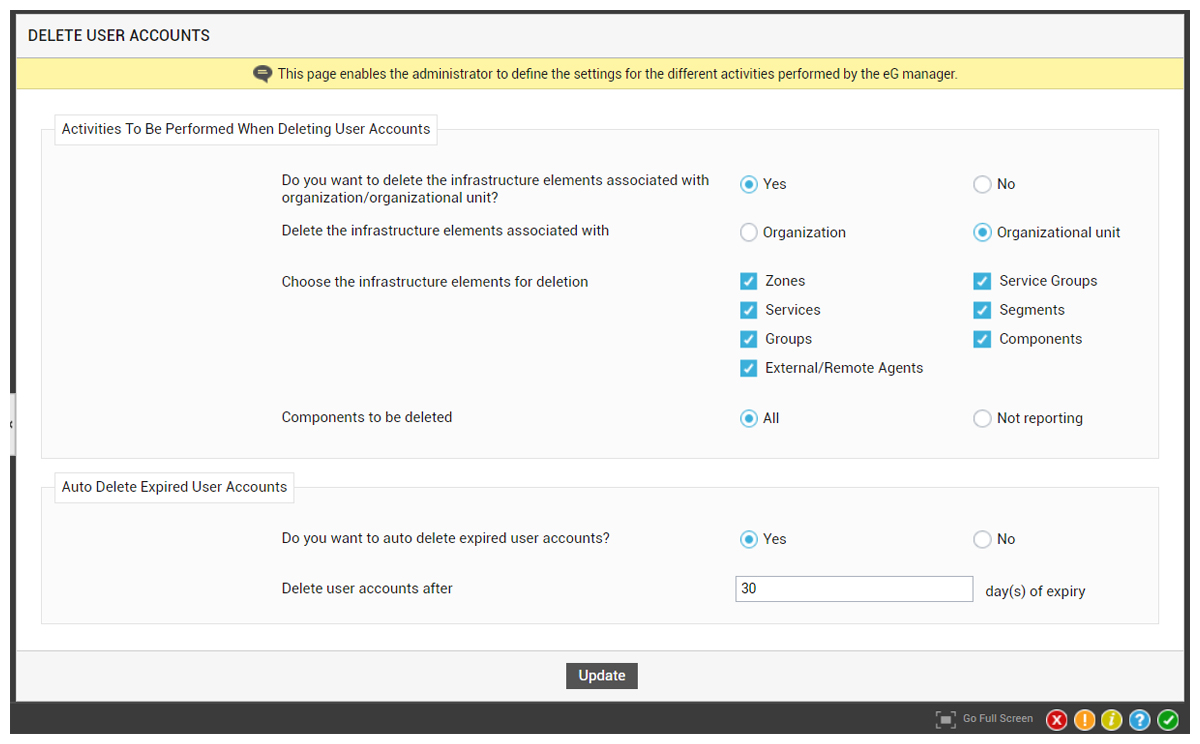Image resolution: width=1200 pixels, height=744 pixels.
Task: Click the green normal state icon
Action: (1168, 719)
